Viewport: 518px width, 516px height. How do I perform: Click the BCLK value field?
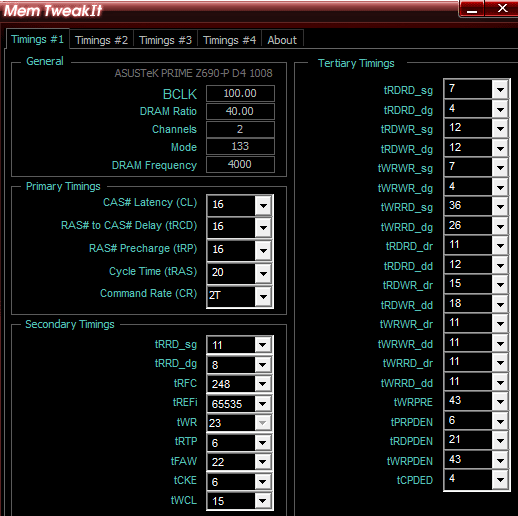tap(240, 93)
